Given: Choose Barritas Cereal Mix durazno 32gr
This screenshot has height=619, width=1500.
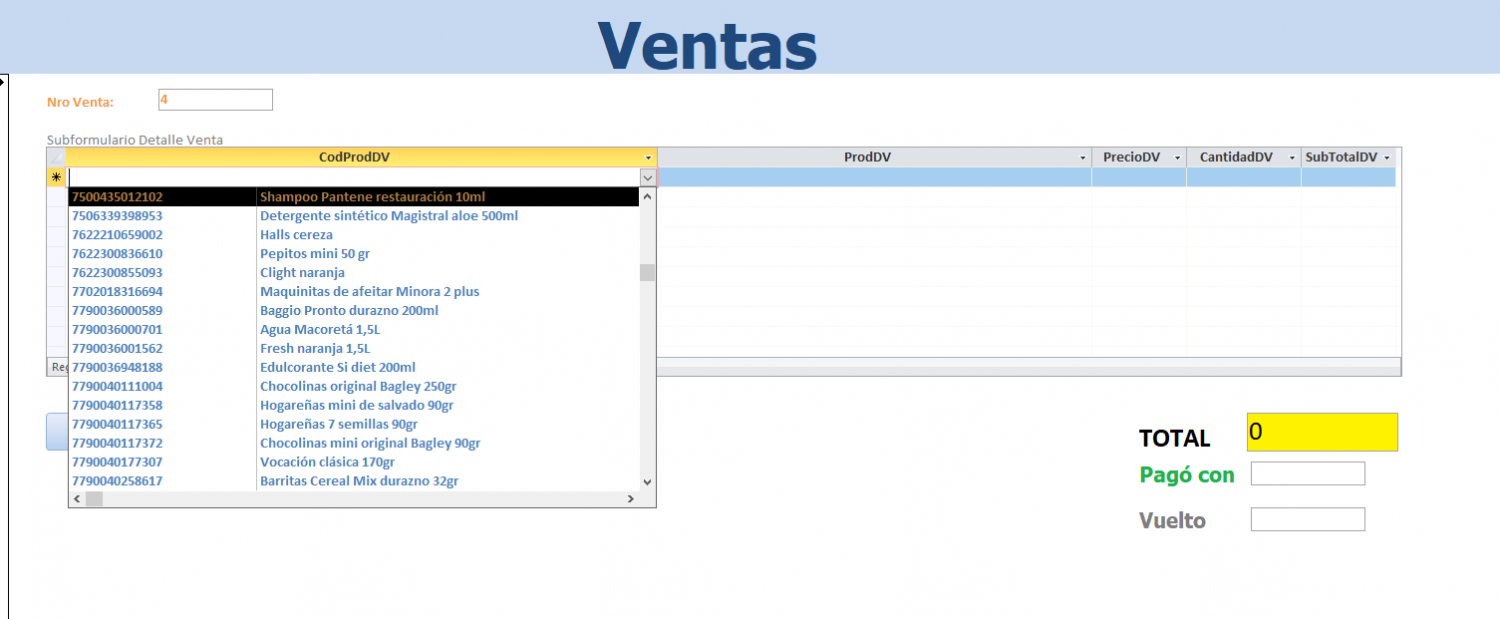Looking at the screenshot, I should [359, 481].
